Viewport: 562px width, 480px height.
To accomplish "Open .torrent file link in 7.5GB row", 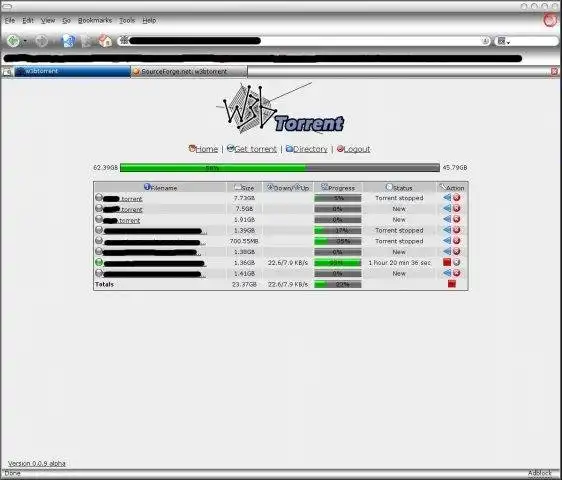I will (x=123, y=209).
